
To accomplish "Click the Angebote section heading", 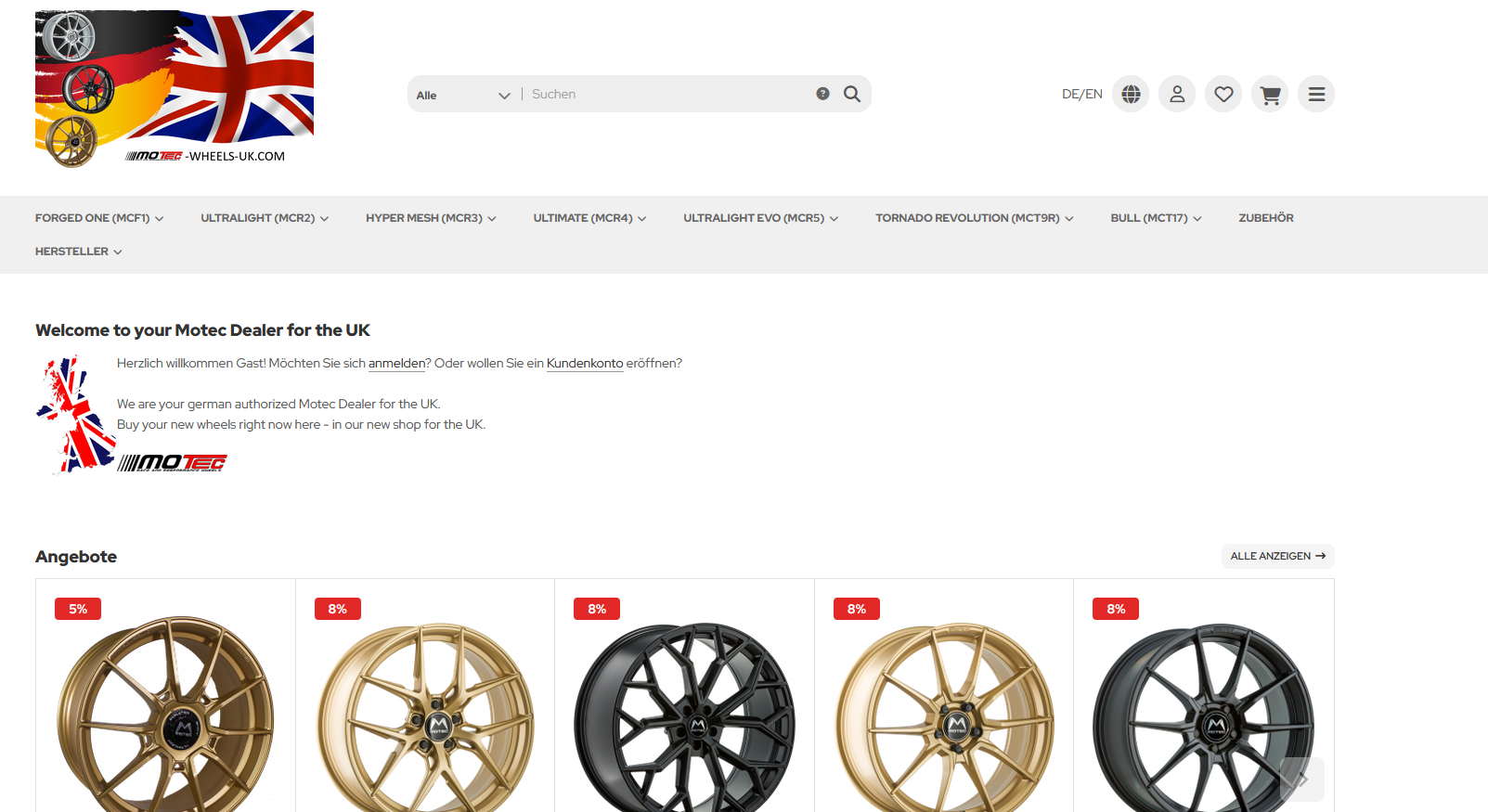I will (x=76, y=557).
